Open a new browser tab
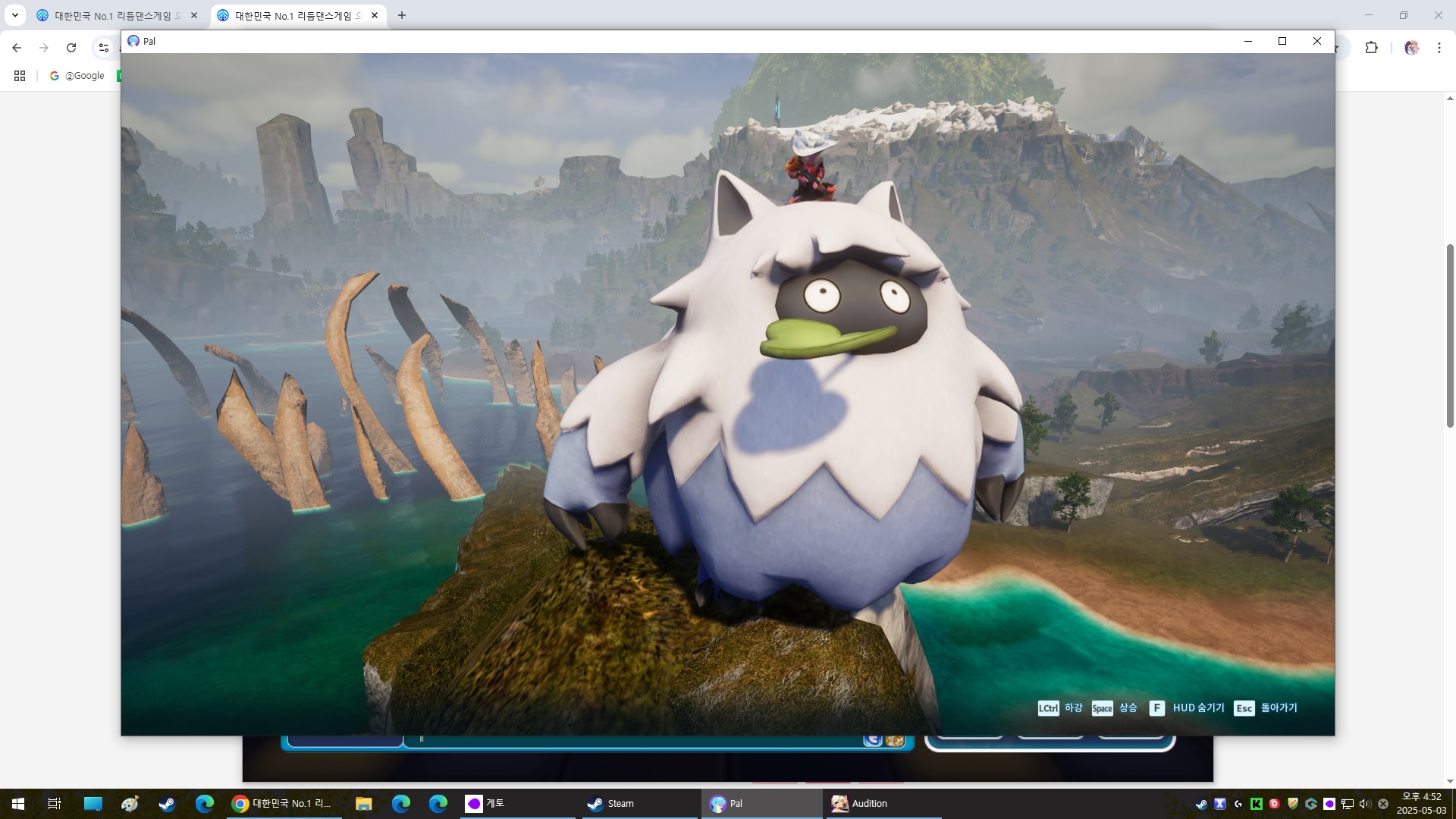Image resolution: width=1456 pixels, height=819 pixels. 402,15
